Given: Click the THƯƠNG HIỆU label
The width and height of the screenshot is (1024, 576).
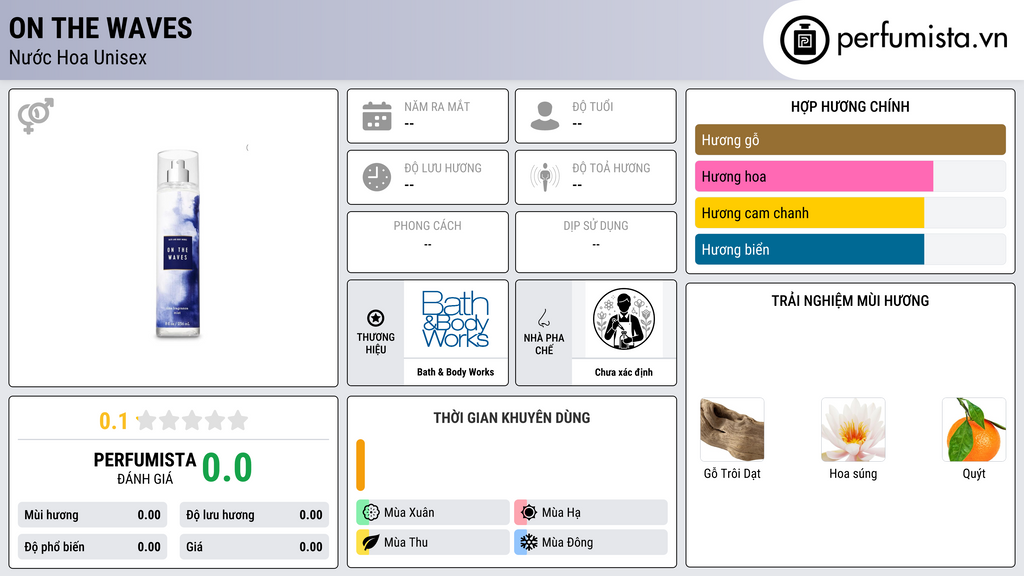Looking at the screenshot, I should [x=376, y=344].
